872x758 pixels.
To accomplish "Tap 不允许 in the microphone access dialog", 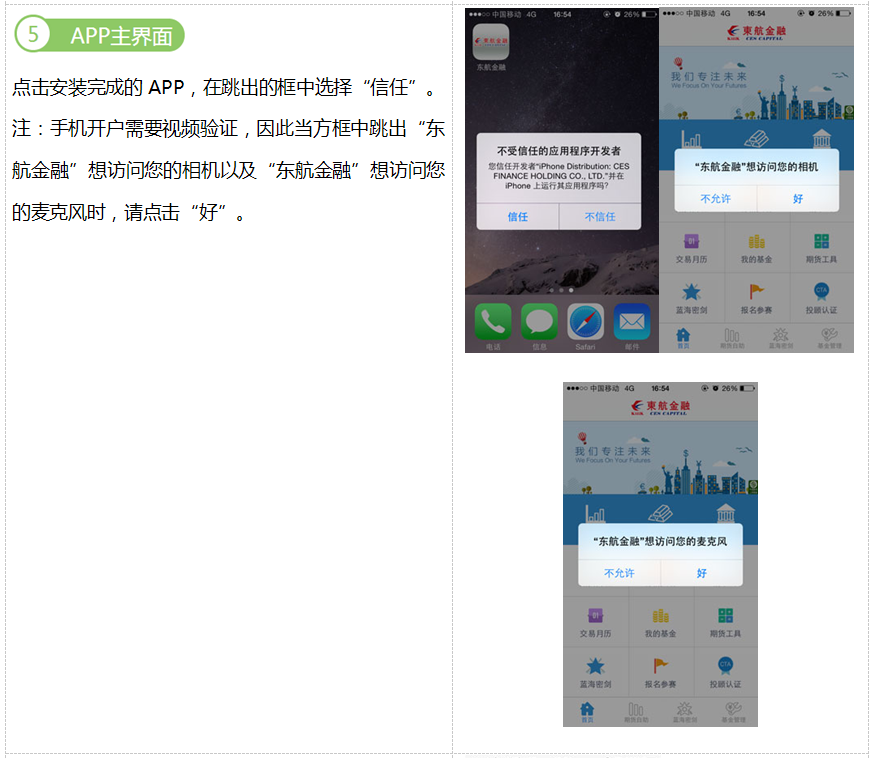I will click(x=619, y=573).
